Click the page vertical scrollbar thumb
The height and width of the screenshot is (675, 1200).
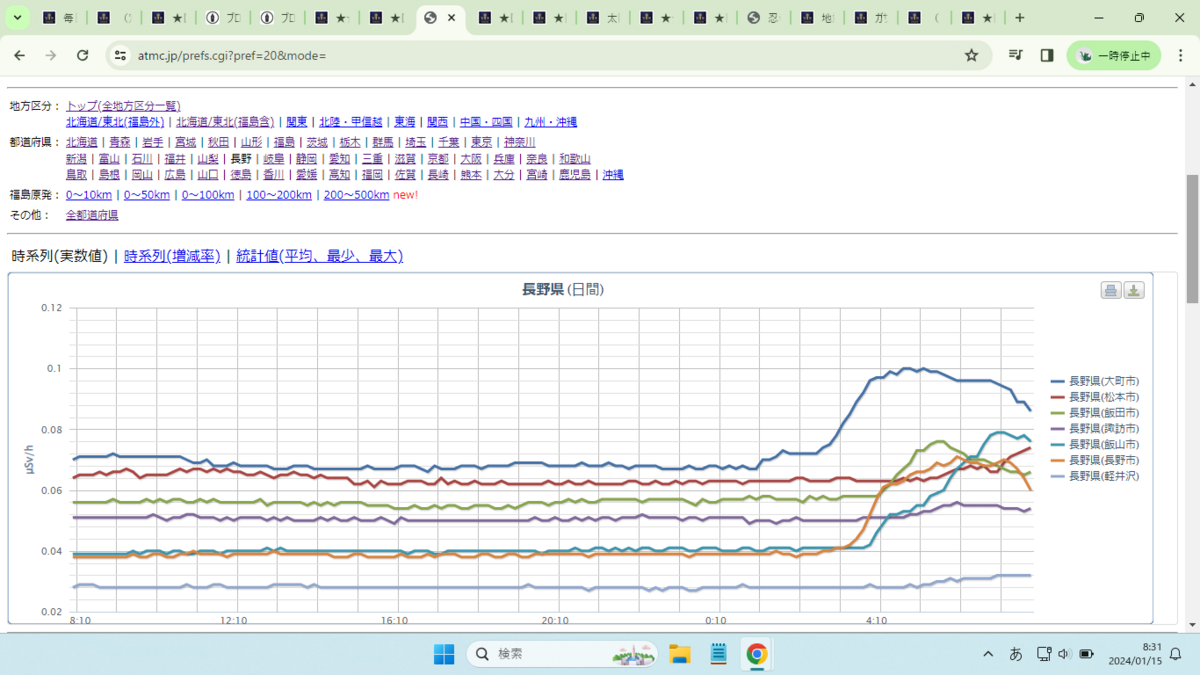(x=1192, y=238)
